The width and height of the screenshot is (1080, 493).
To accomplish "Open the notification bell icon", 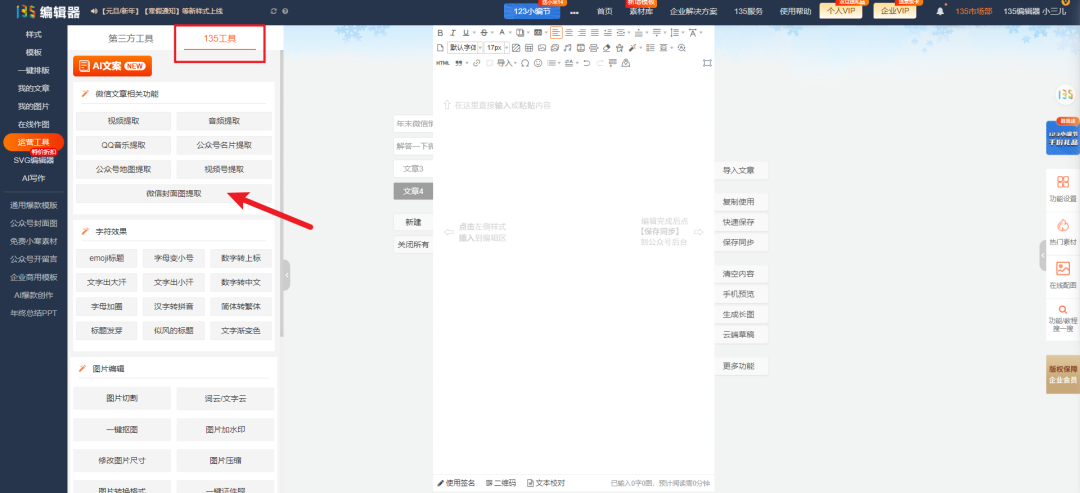I will (x=940, y=11).
